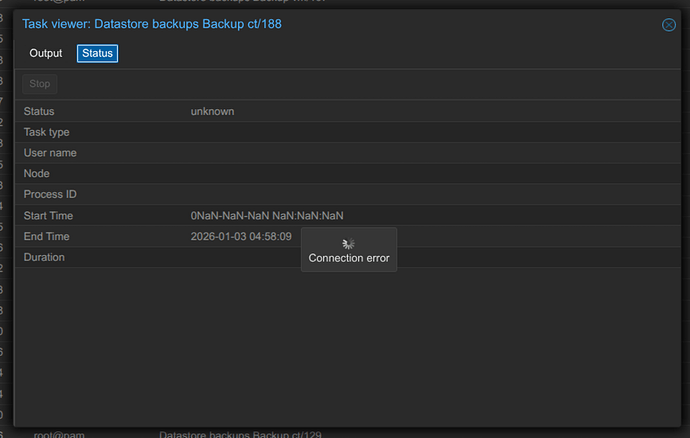690x438 pixels.
Task: Click the End Time label
Action: coord(46,237)
